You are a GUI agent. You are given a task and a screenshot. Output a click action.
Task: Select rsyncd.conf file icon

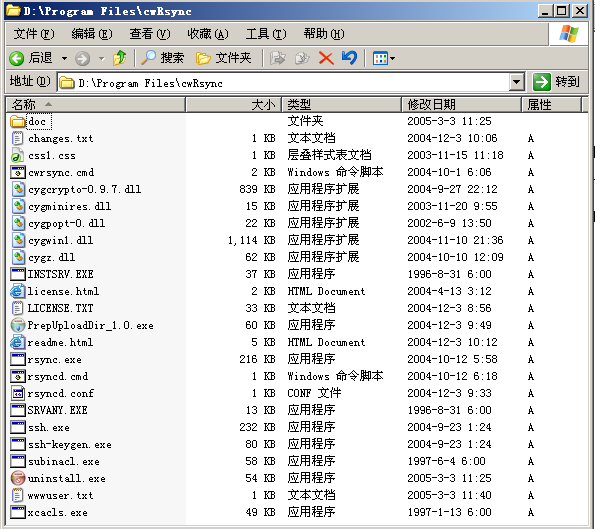click(x=17, y=393)
